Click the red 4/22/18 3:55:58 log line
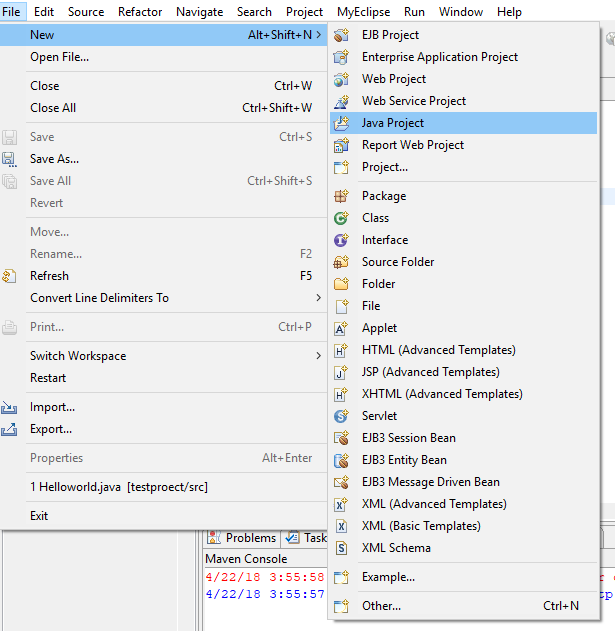 tap(265, 577)
